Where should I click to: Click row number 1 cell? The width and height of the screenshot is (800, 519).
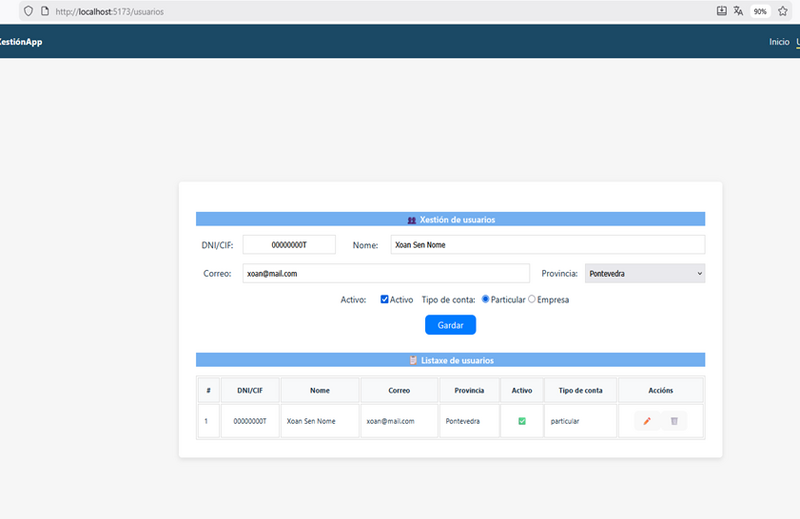209,421
